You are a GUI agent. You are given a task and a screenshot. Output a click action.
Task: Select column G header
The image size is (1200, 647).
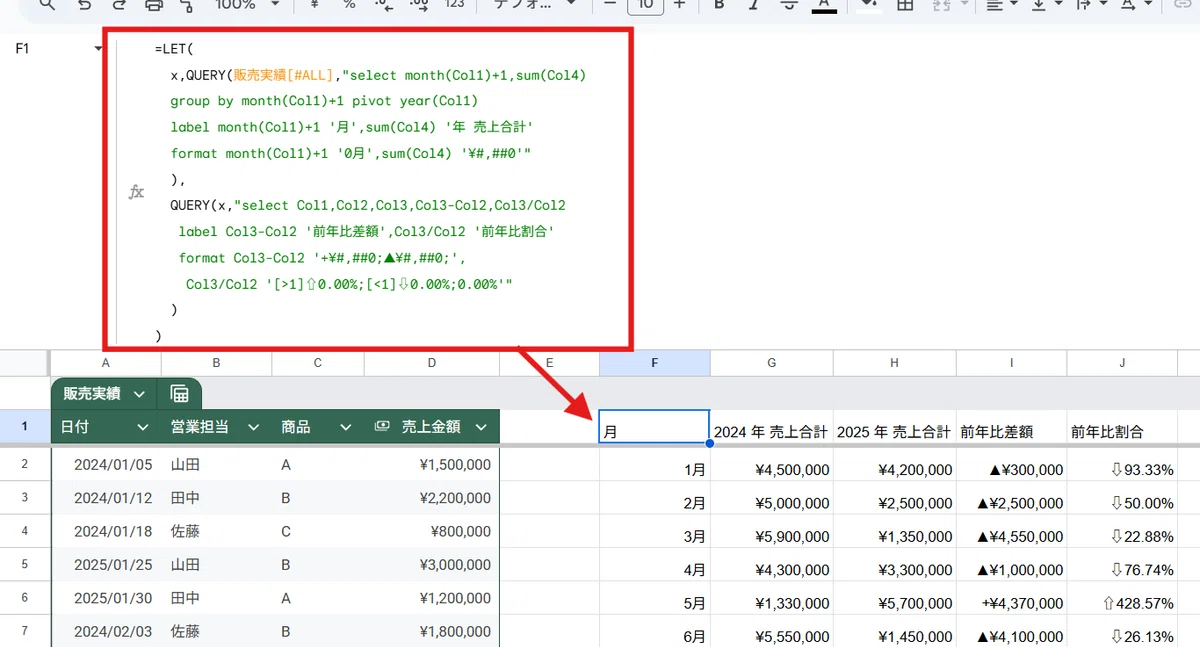point(772,363)
